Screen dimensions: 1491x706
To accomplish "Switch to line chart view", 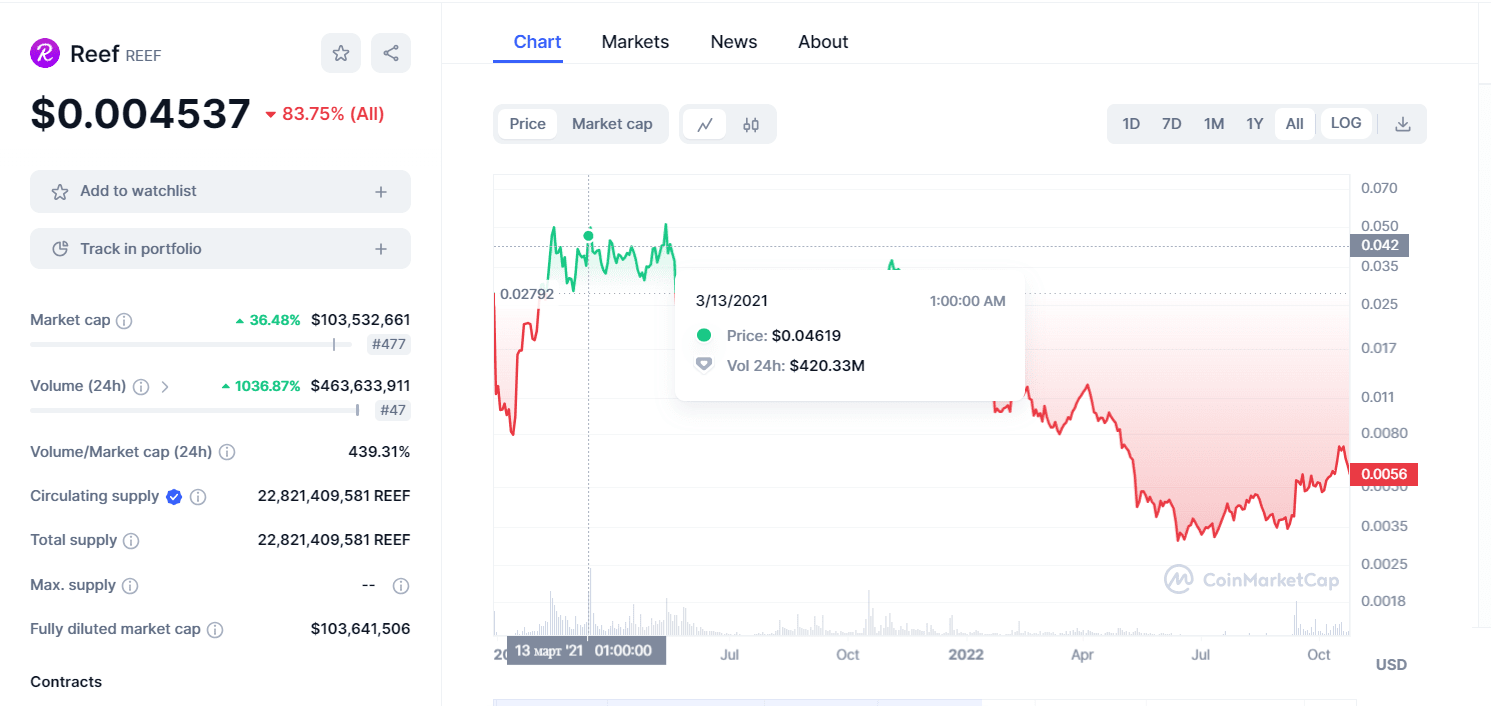I will pos(705,124).
